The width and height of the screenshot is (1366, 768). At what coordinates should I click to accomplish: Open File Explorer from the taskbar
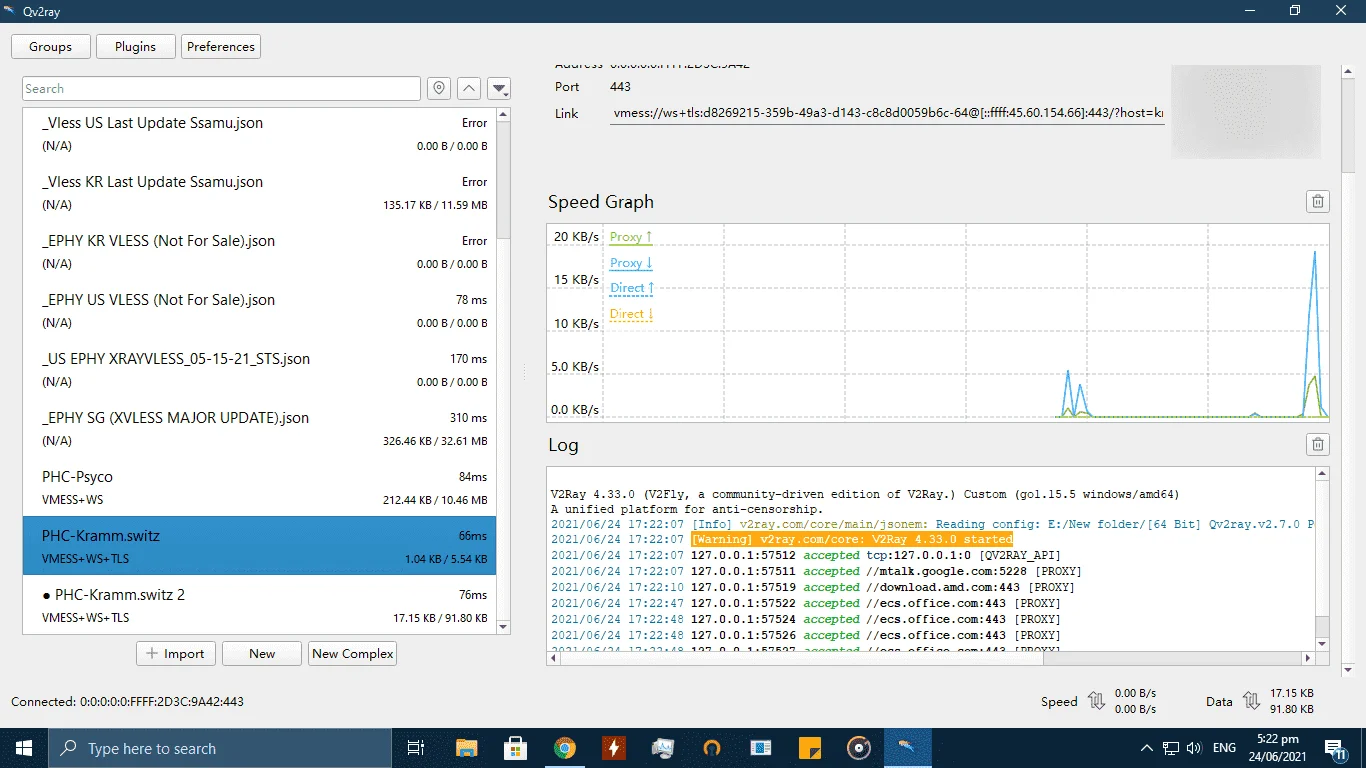tap(466, 748)
